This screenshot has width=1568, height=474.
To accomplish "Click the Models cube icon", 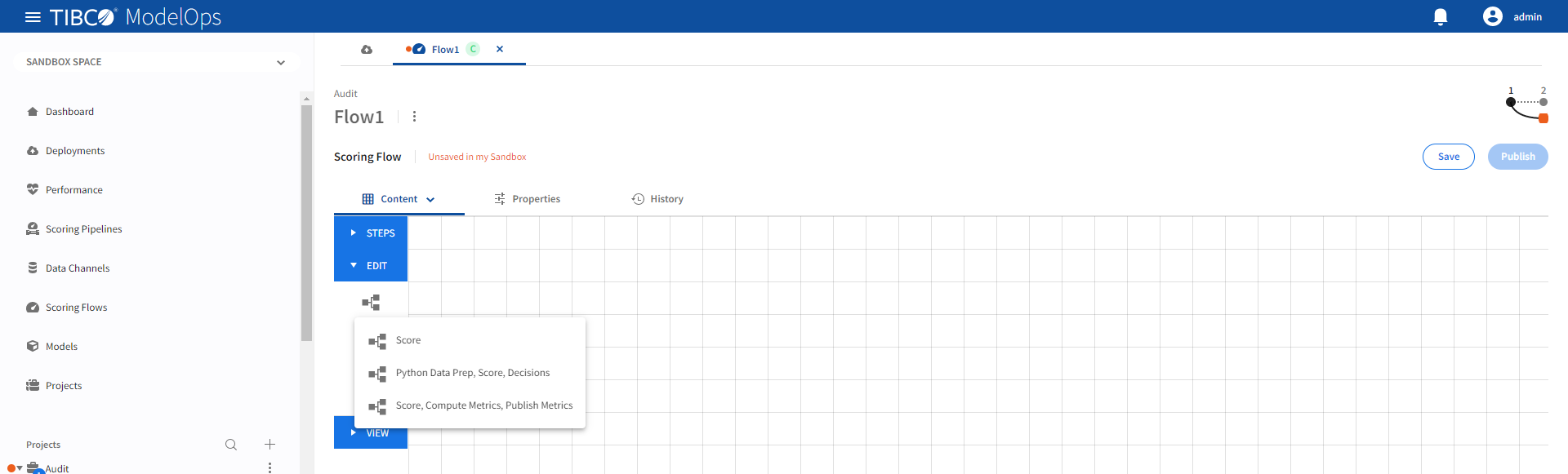I will pyautogui.click(x=33, y=346).
